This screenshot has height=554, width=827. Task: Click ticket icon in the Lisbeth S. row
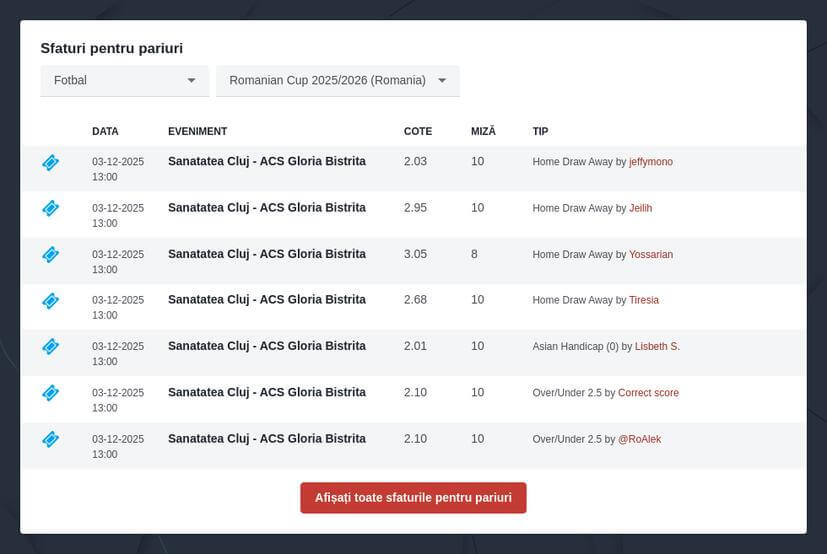coord(50,346)
